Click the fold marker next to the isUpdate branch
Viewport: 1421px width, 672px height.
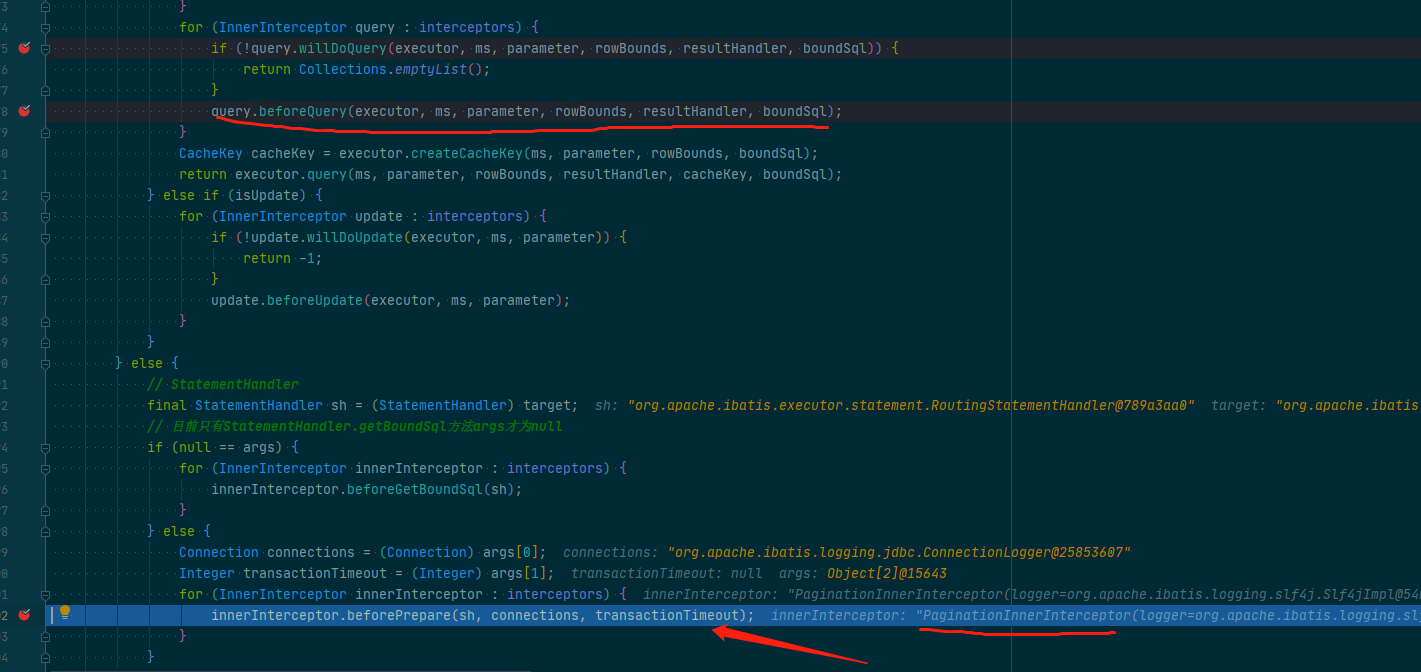coord(45,194)
